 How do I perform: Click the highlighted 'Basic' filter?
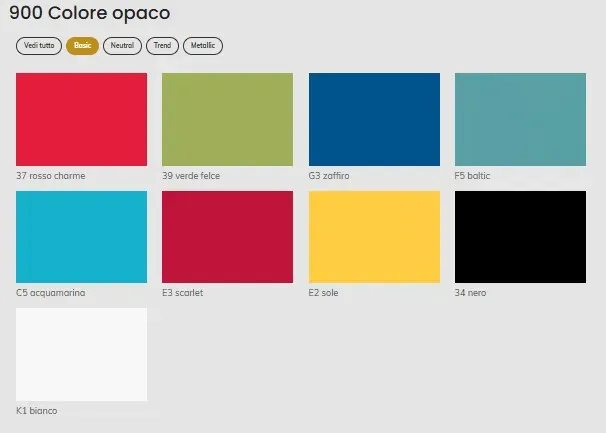point(82,46)
